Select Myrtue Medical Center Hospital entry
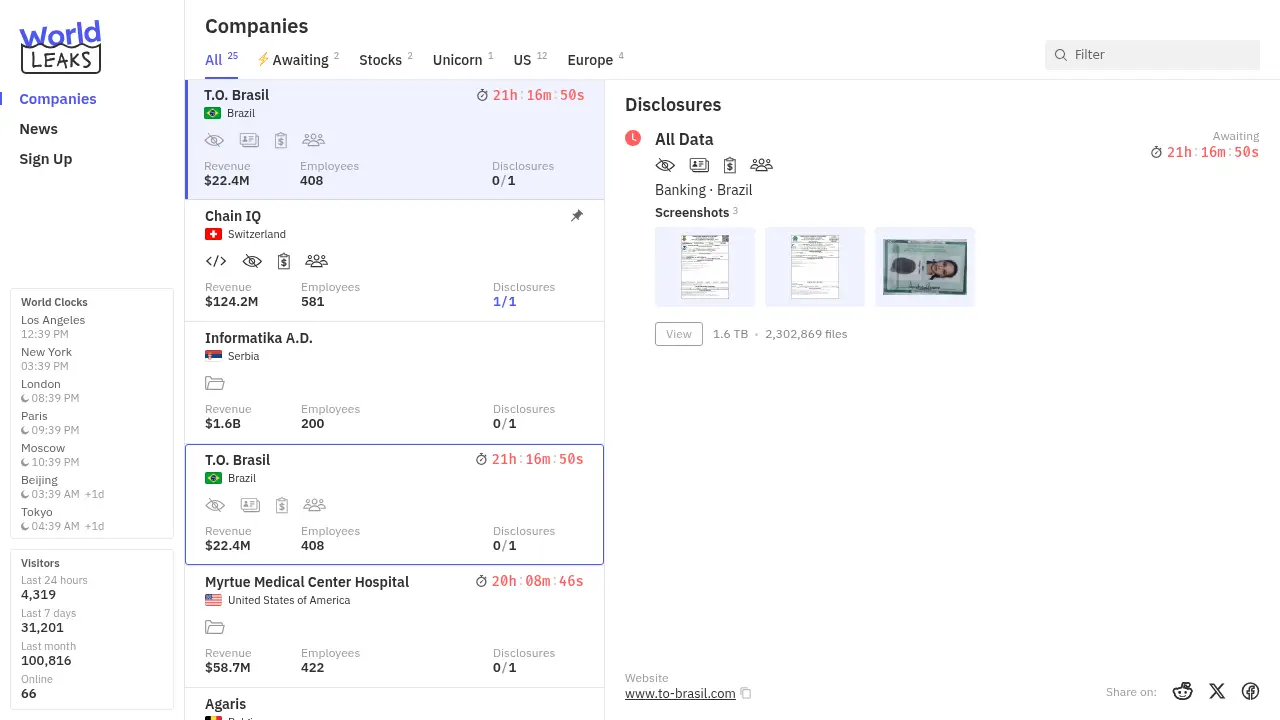Image resolution: width=1280 pixels, height=720 pixels. [x=306, y=582]
